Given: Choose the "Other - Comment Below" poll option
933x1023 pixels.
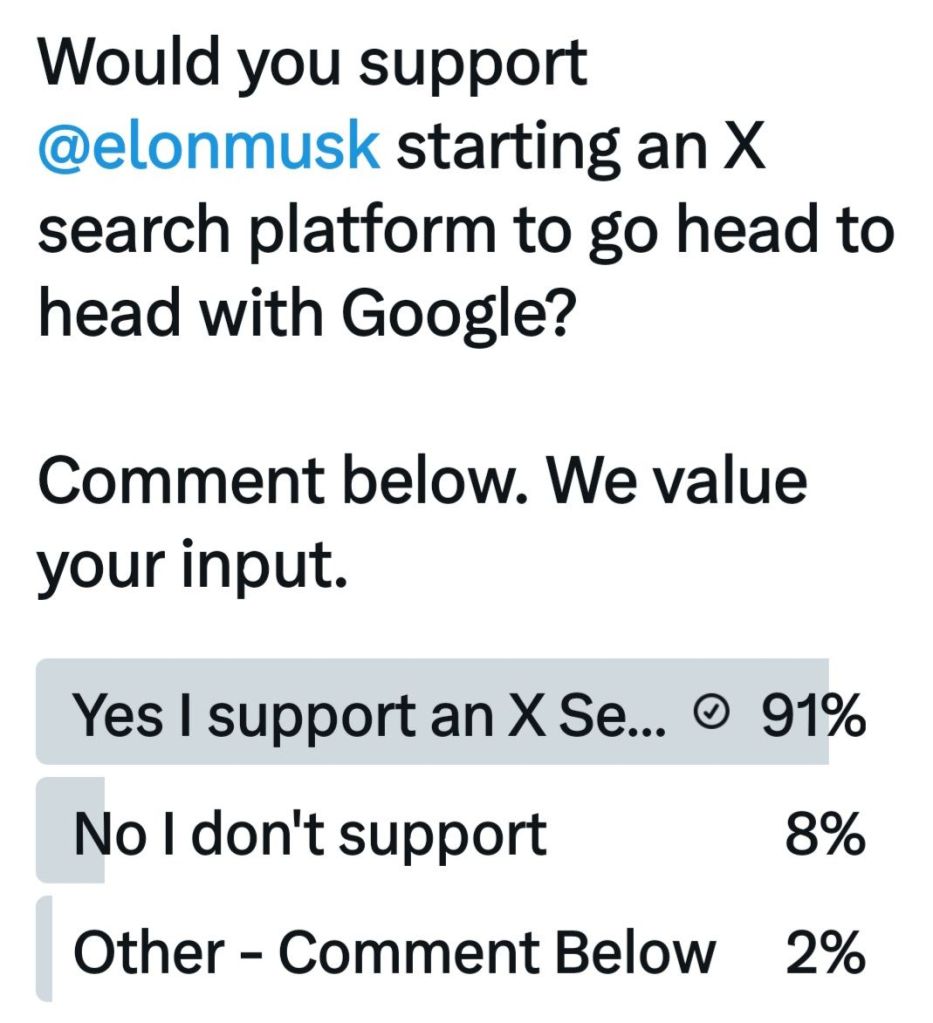Looking at the screenshot, I should 395,951.
